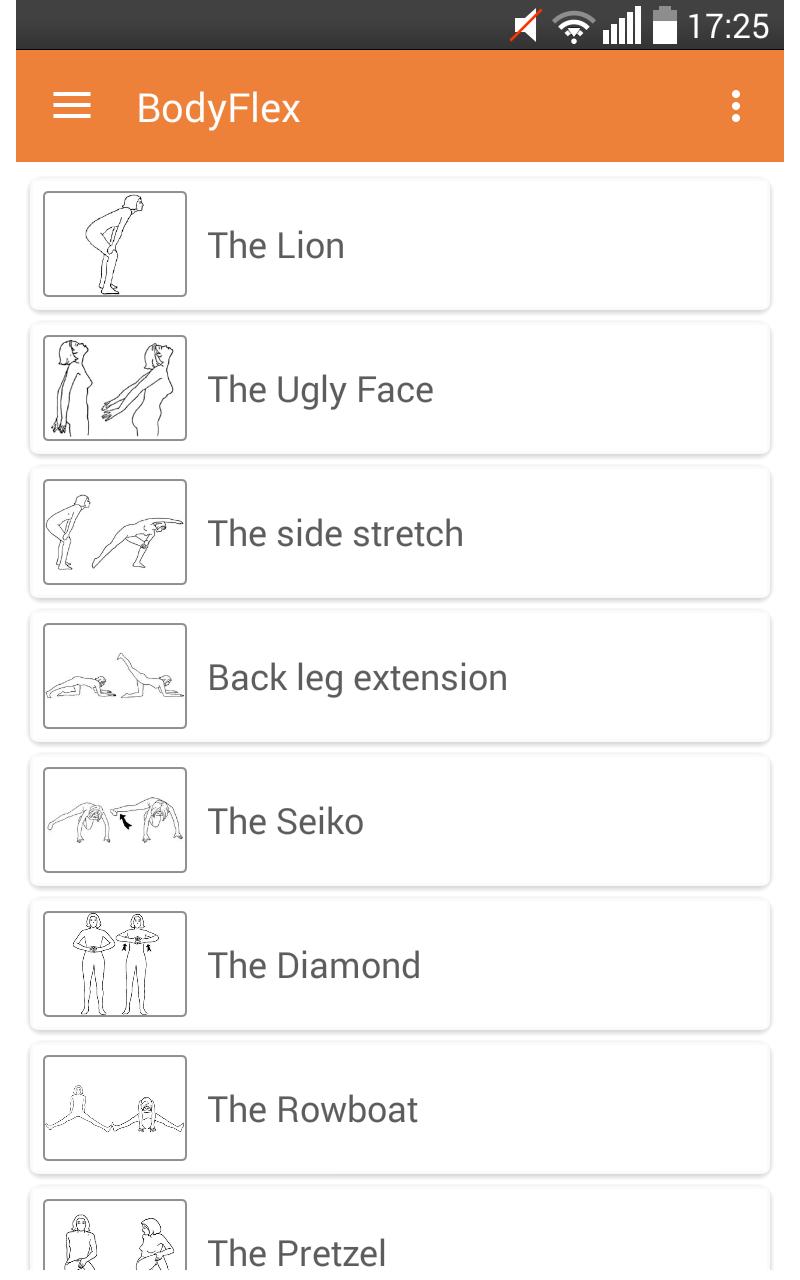
Task: Tap The Ugly Face pose illustration
Action: point(115,388)
